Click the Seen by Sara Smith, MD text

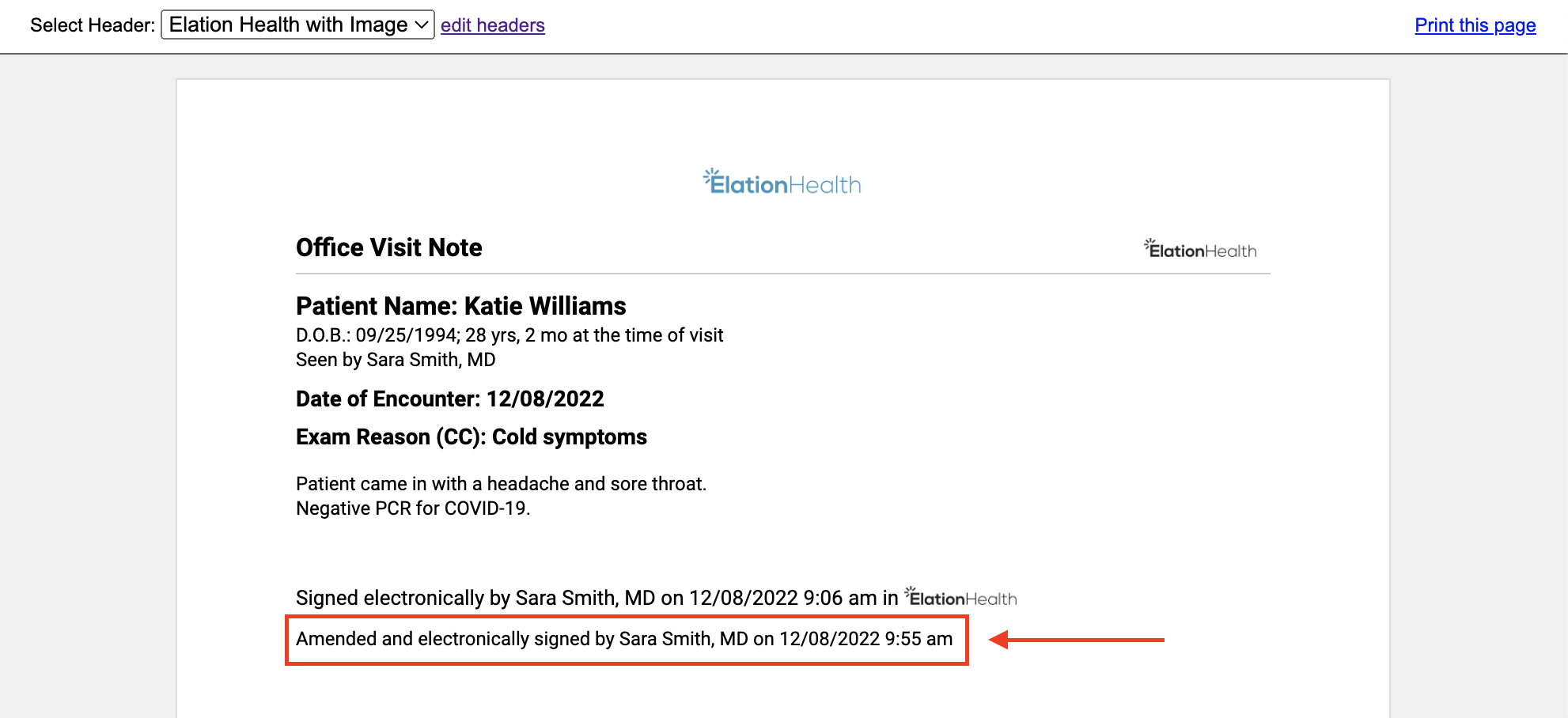395,360
